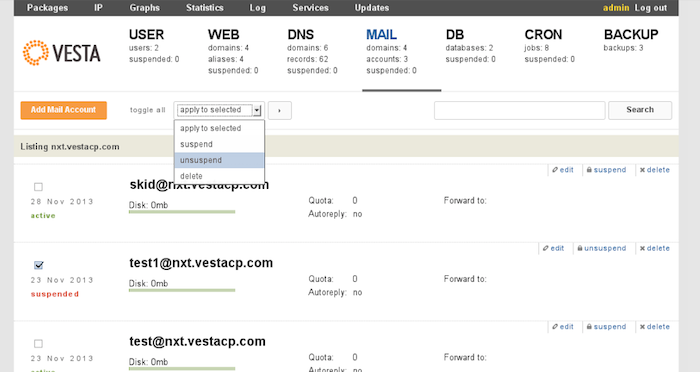The height and width of the screenshot is (372, 700).
Task: Click the lock suspend icon for skid account
Action: point(589,170)
